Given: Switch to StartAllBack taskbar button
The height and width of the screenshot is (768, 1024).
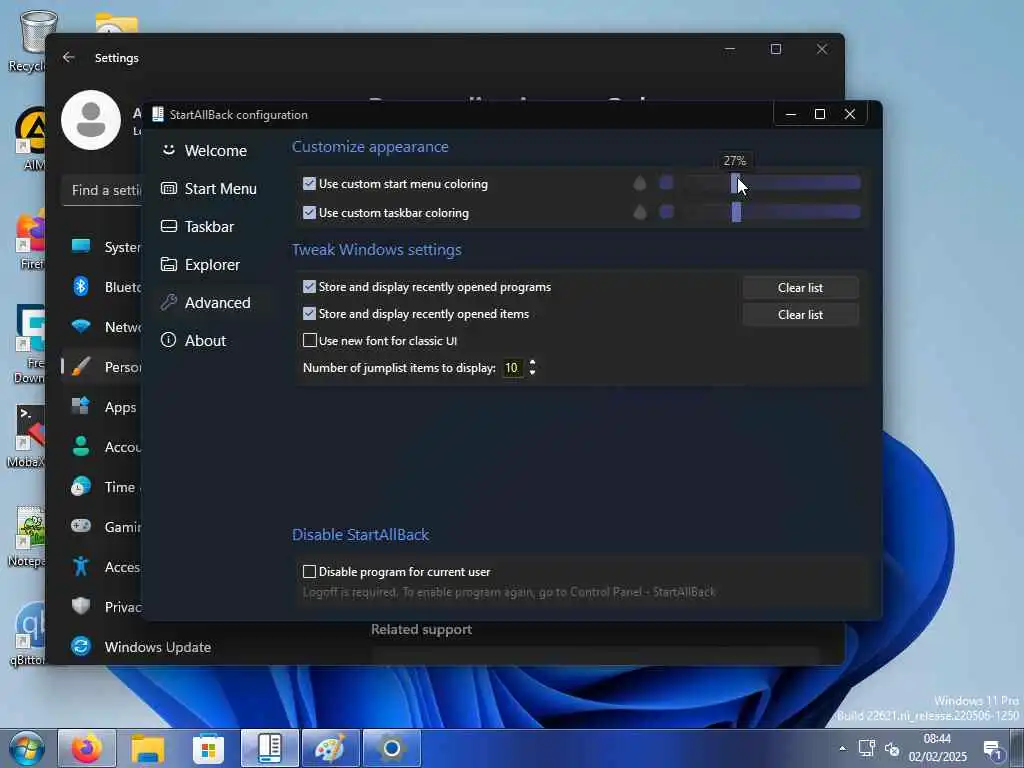Looking at the screenshot, I should [x=270, y=748].
